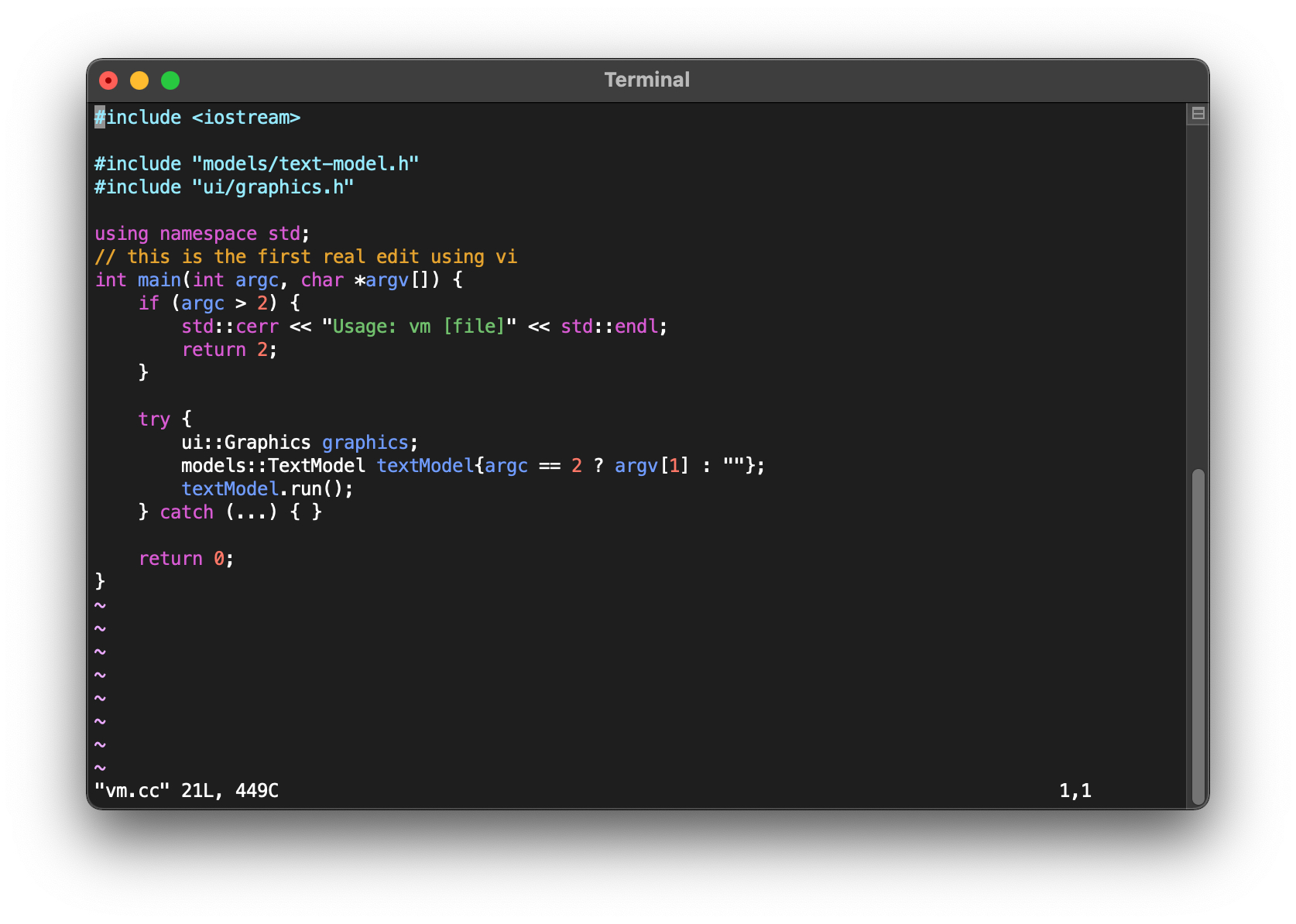Click the 'catch (...) { }' line

tap(230, 512)
